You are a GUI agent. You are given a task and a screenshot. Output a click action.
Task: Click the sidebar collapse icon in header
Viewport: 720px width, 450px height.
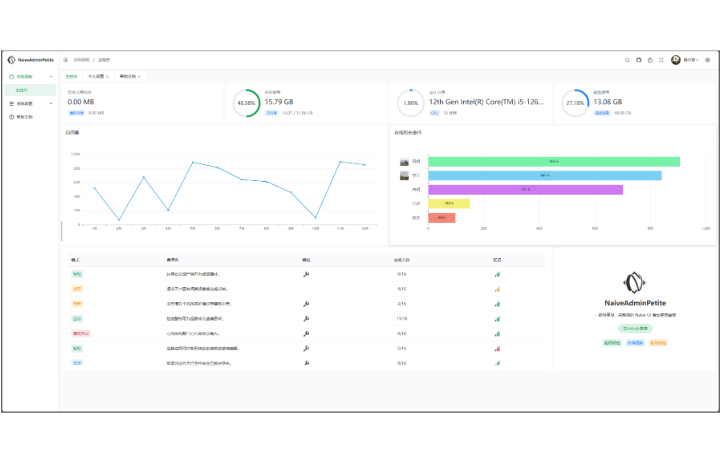click(x=66, y=60)
